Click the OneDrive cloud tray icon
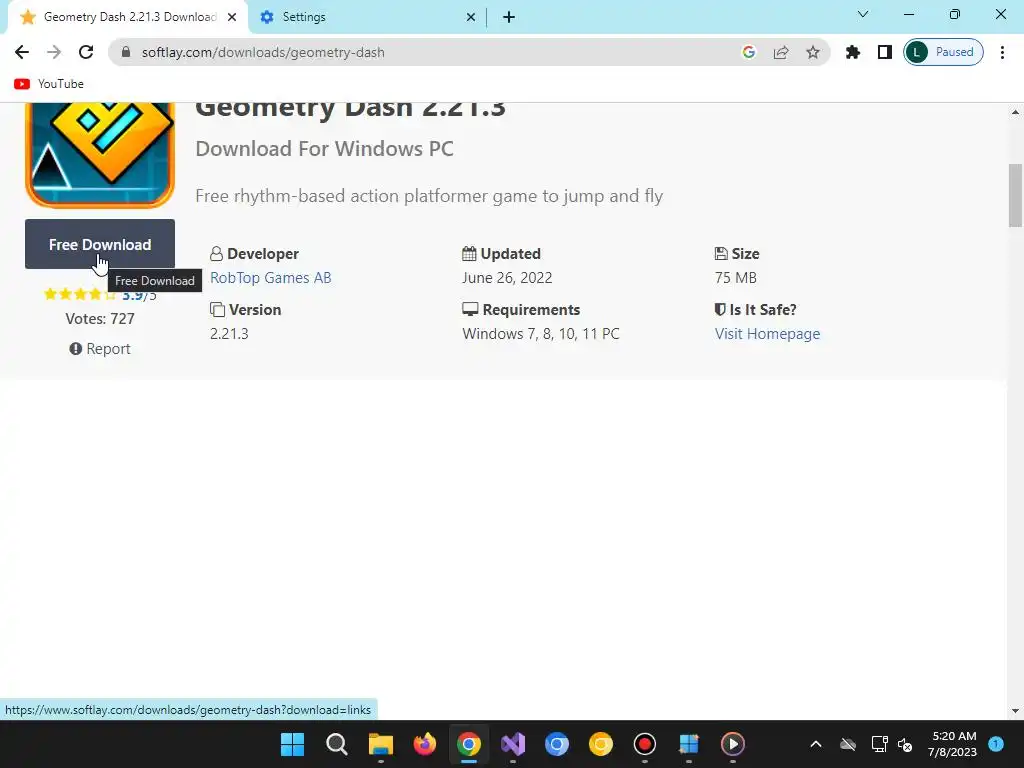Image resolution: width=1024 pixels, height=768 pixels. tap(848, 744)
